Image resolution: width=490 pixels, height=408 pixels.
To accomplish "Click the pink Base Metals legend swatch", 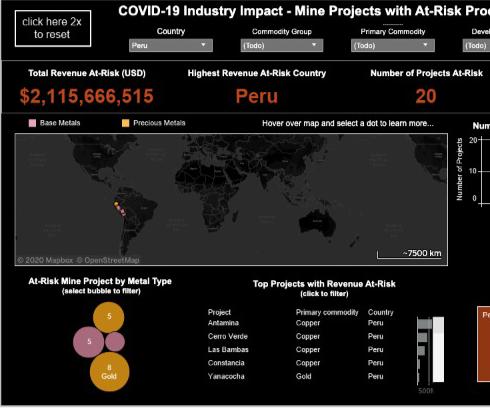I will click(x=32, y=123).
